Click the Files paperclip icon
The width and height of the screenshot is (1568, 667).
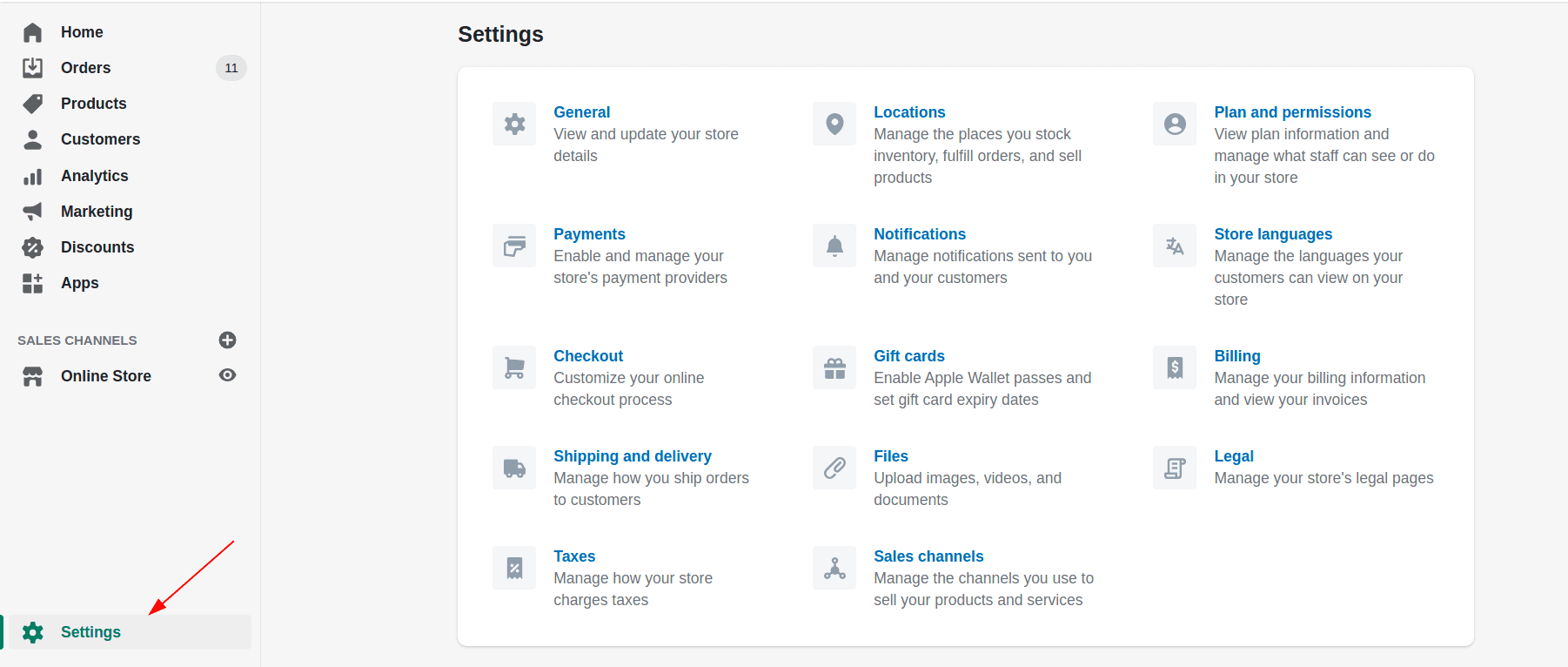coord(834,468)
